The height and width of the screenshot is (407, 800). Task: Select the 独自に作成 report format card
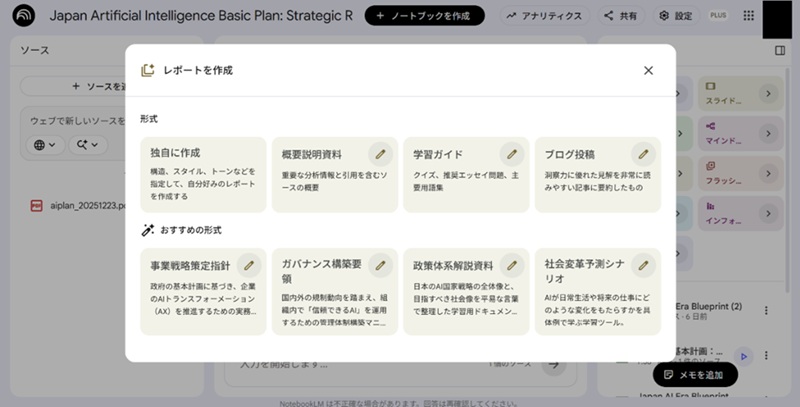203,174
